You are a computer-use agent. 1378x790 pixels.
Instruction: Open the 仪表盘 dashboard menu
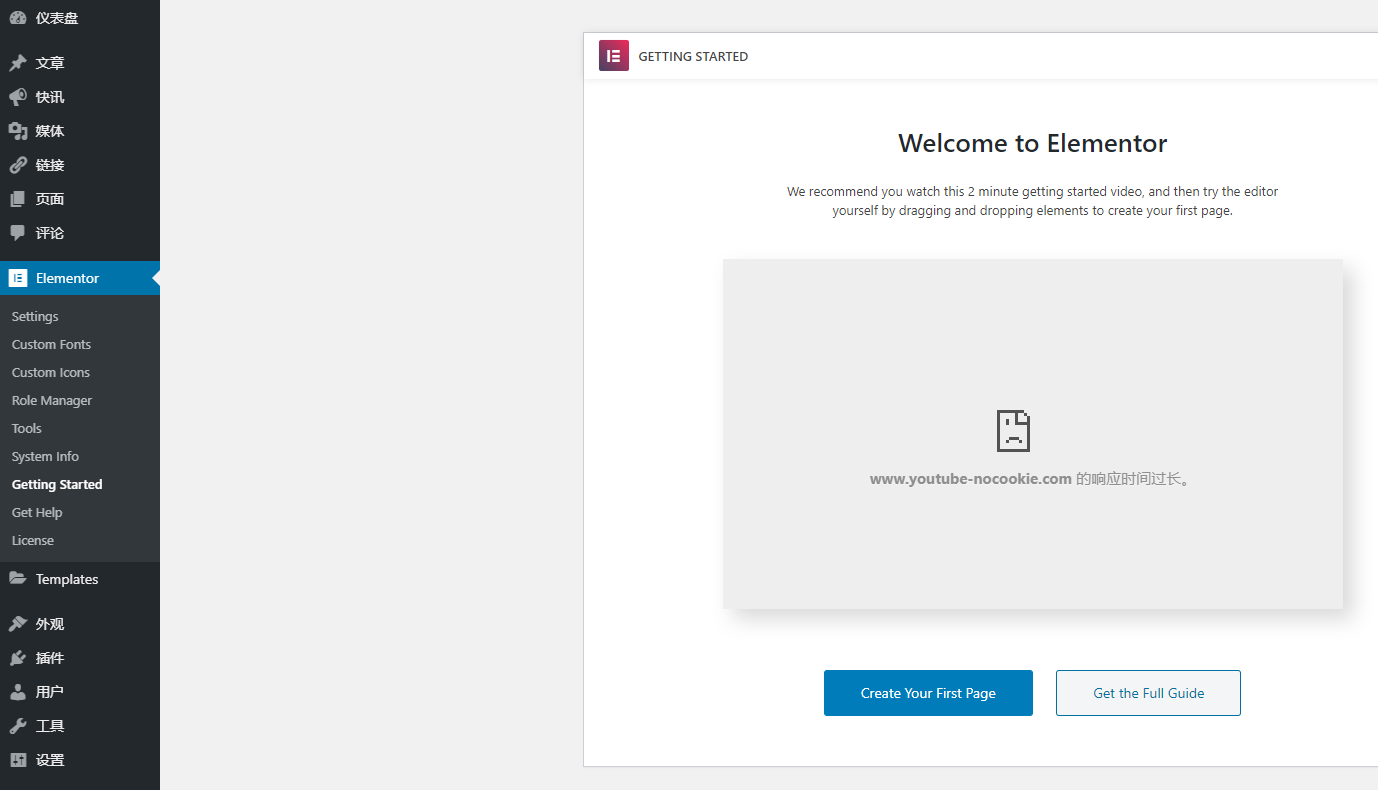[80, 18]
